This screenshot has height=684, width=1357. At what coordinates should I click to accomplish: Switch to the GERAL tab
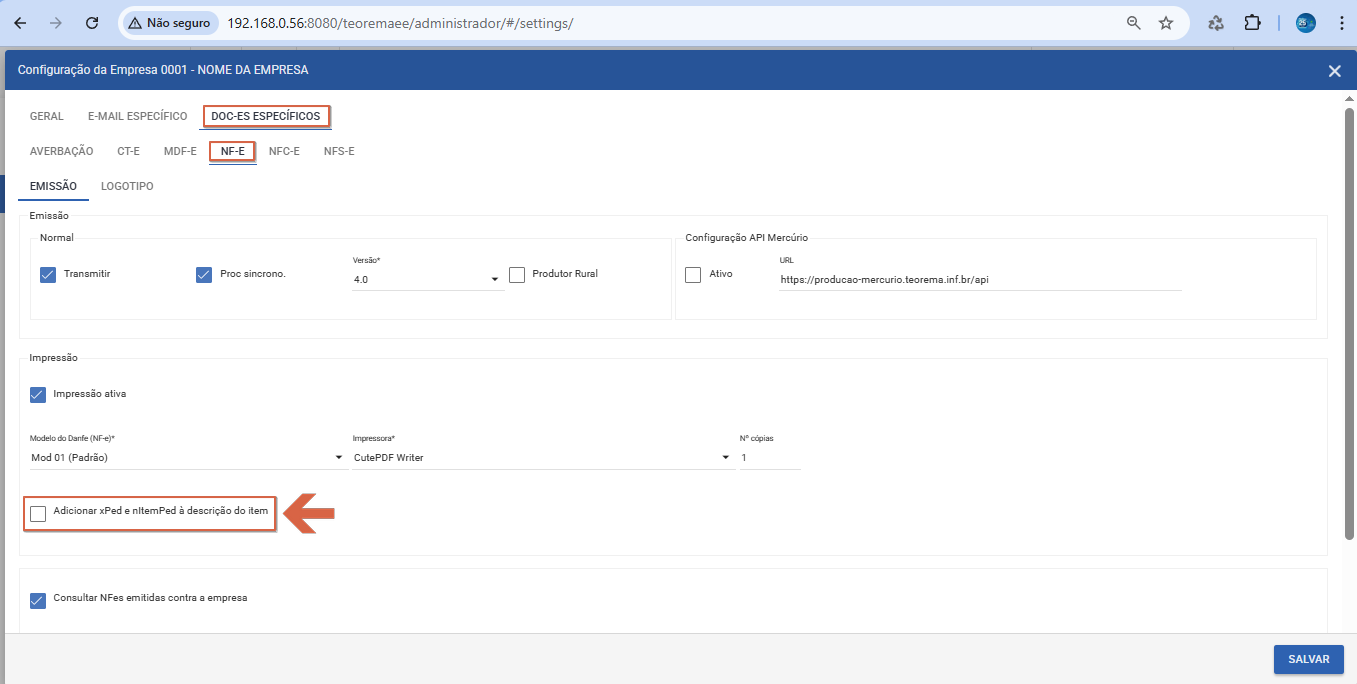pos(47,116)
